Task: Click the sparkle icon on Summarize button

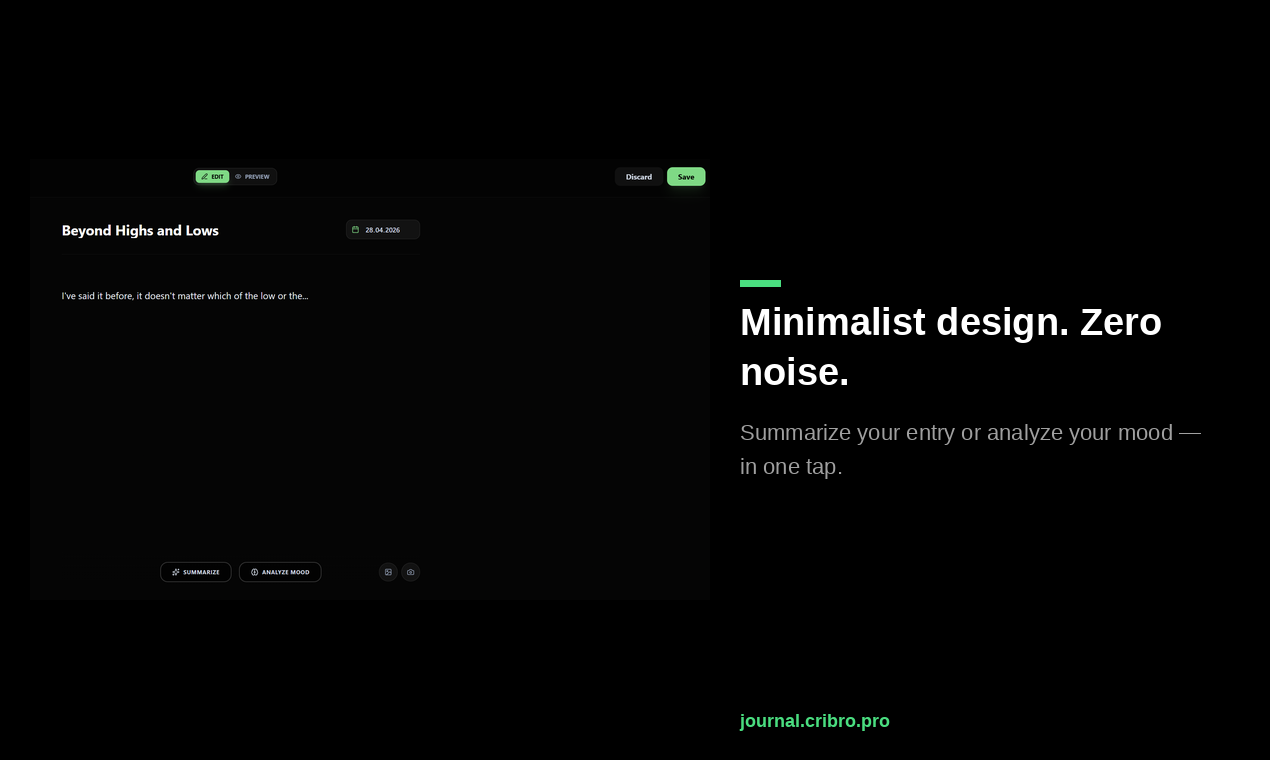Action: (x=176, y=572)
